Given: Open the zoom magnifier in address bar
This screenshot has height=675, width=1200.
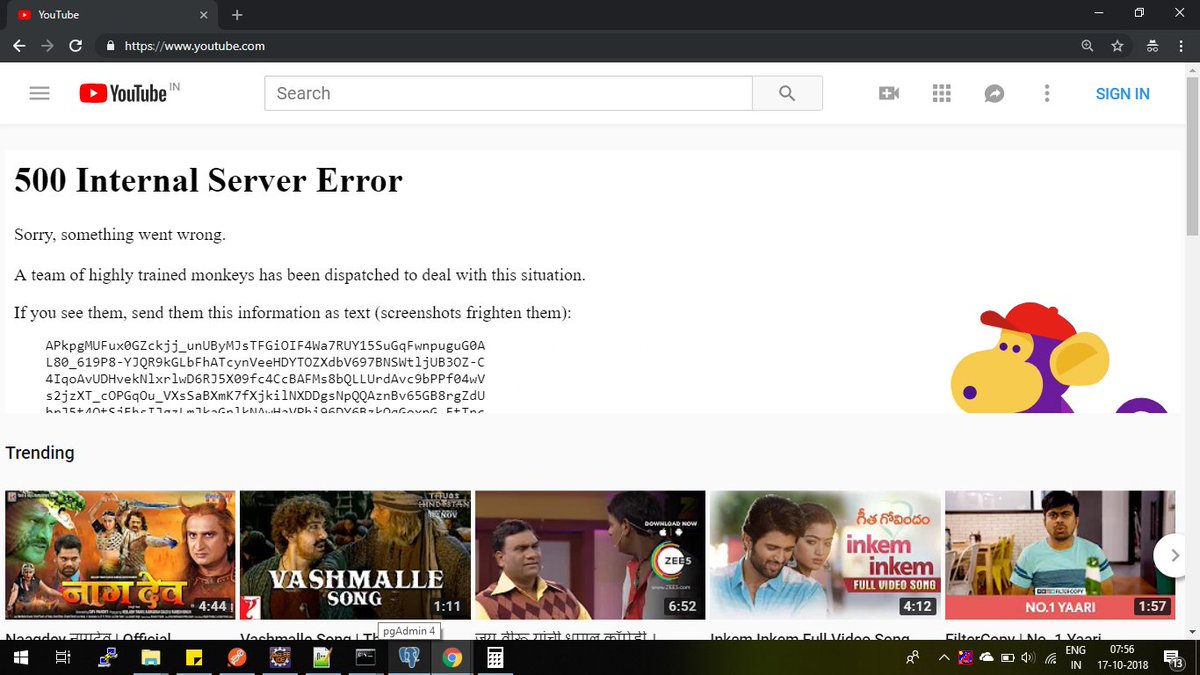Looking at the screenshot, I should pos(1088,46).
